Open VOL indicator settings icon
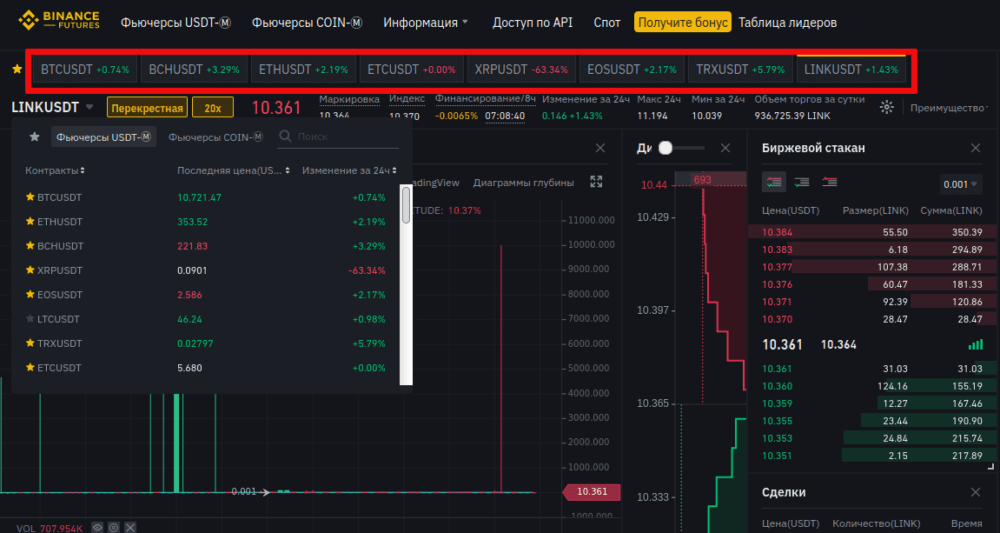This screenshot has height=533, width=1000. coord(114,527)
